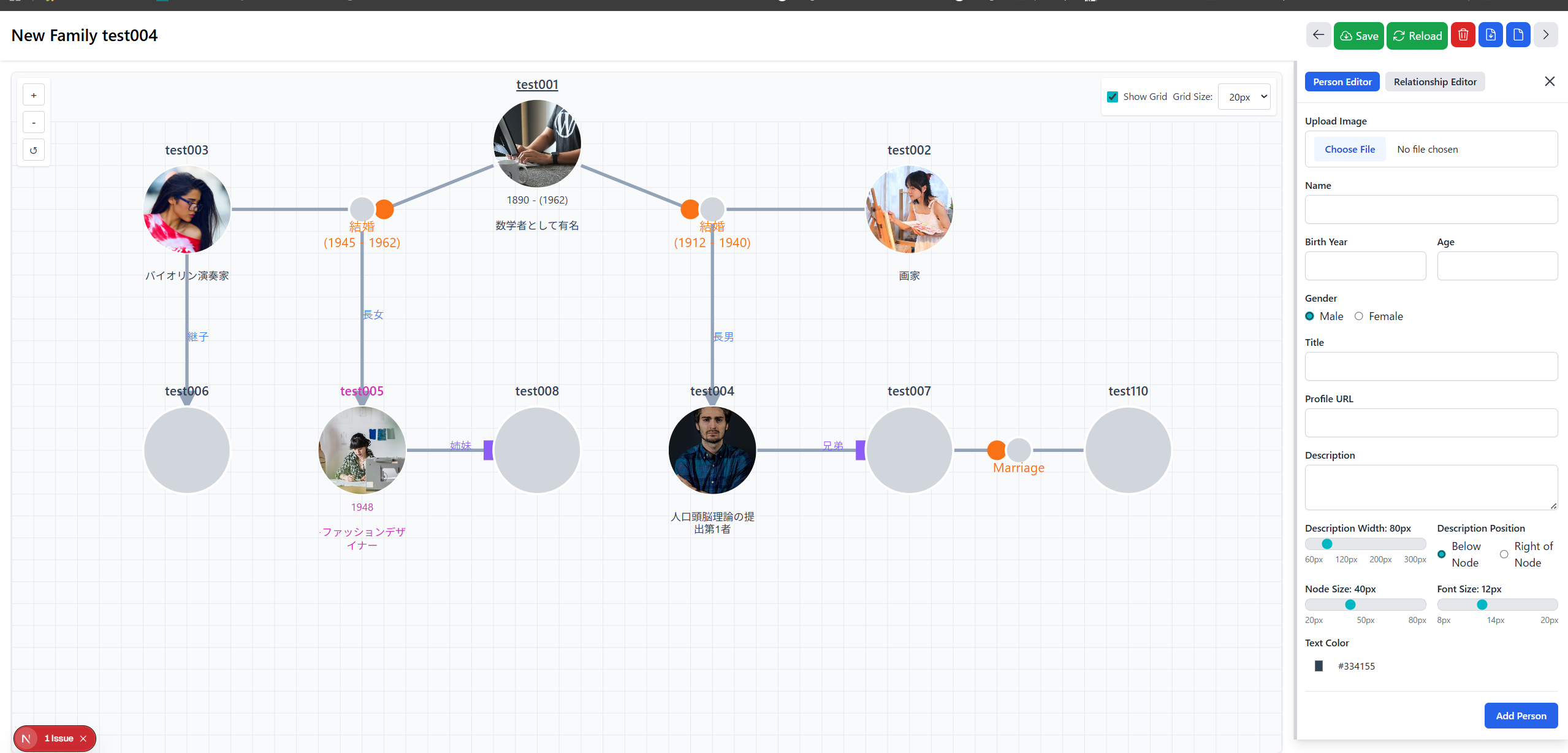The width and height of the screenshot is (1568, 753).
Task: Choose Right of Node description position
Action: coord(1504,554)
